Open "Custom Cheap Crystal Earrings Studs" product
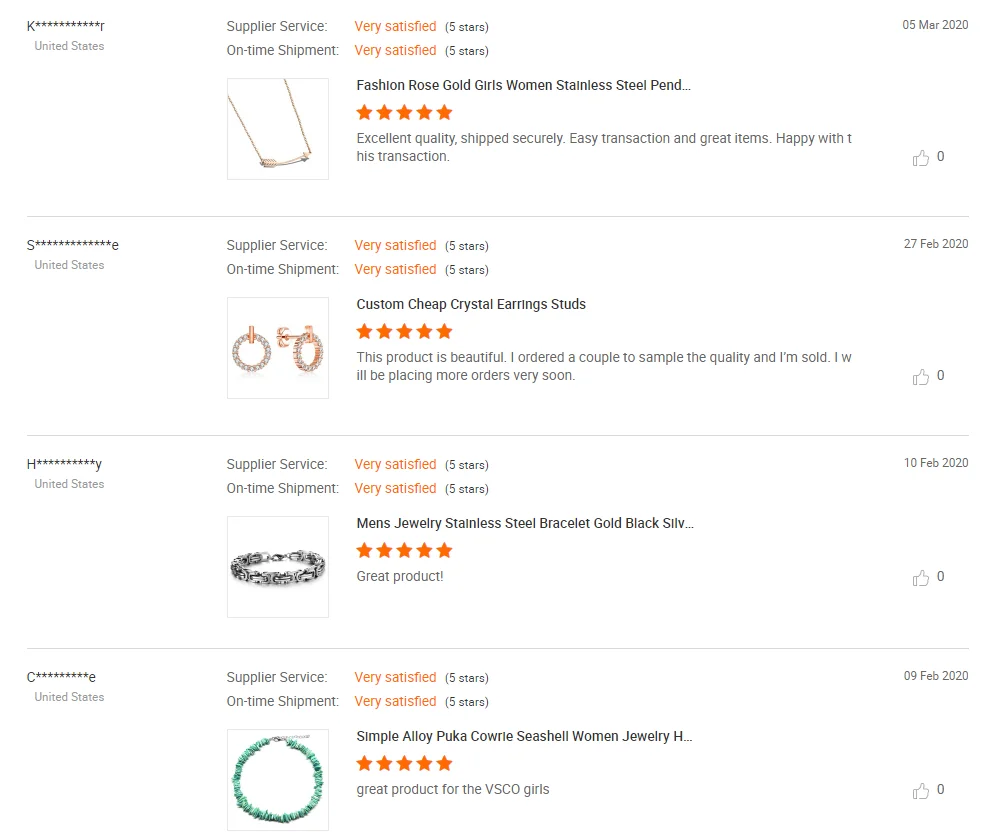The image size is (991, 838). click(x=471, y=305)
